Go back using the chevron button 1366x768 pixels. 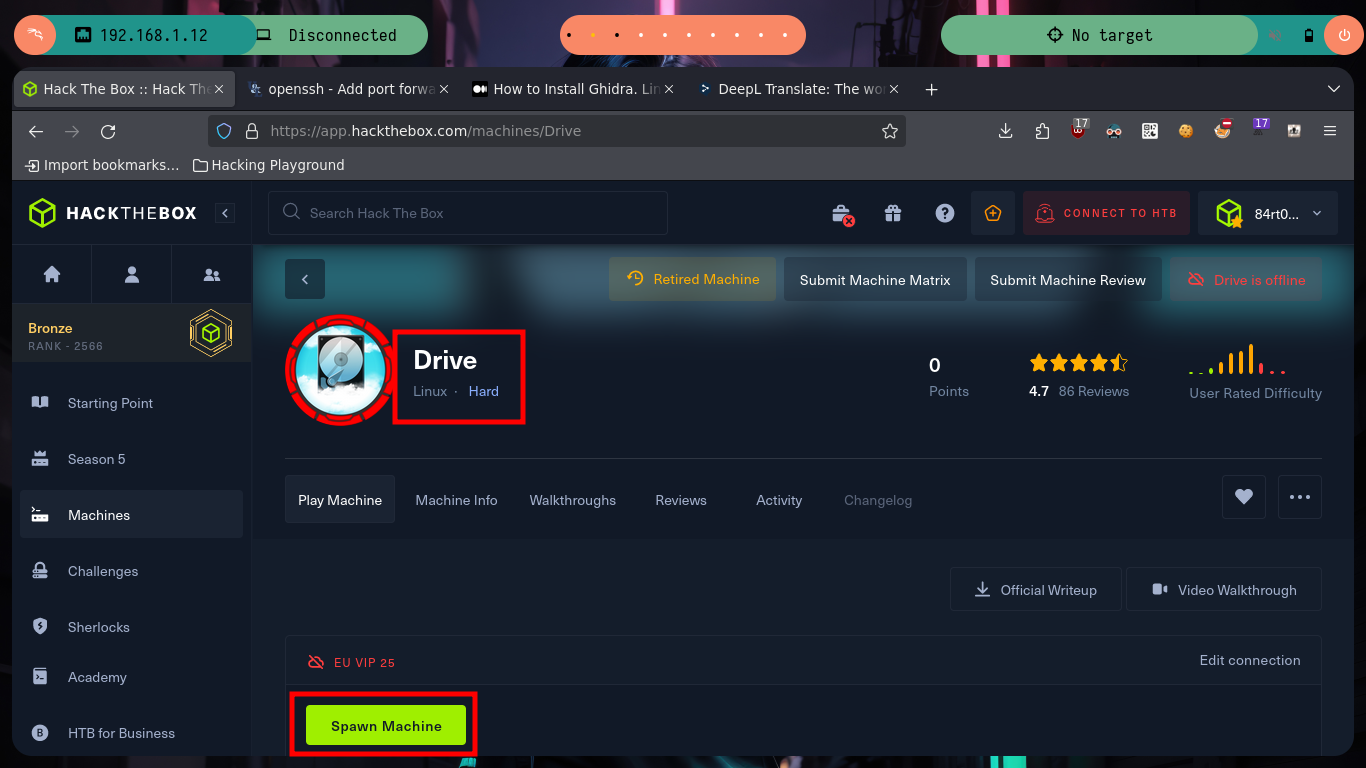(x=305, y=279)
